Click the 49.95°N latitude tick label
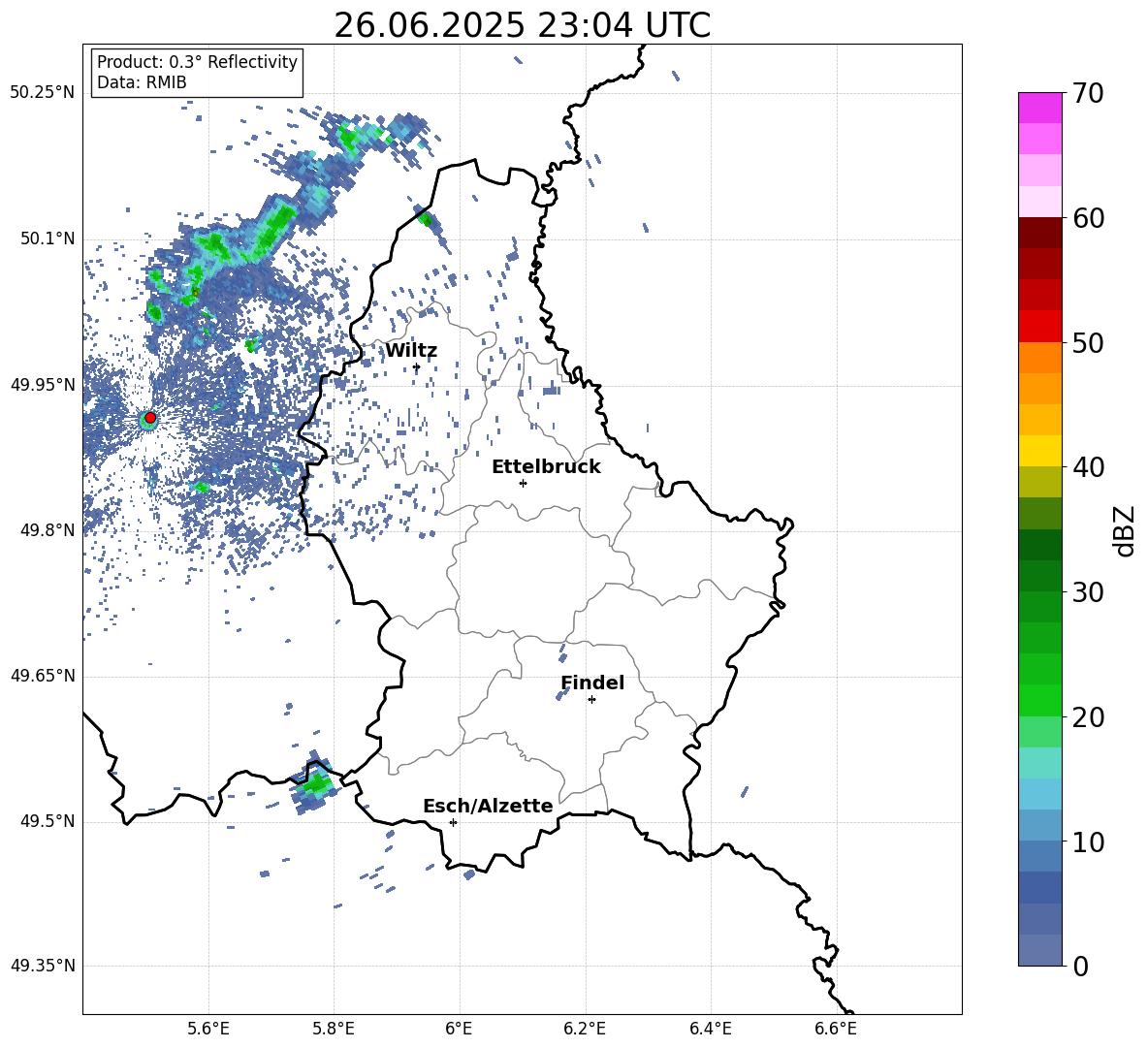Viewport: 1148px width, 1048px height. click(43, 385)
